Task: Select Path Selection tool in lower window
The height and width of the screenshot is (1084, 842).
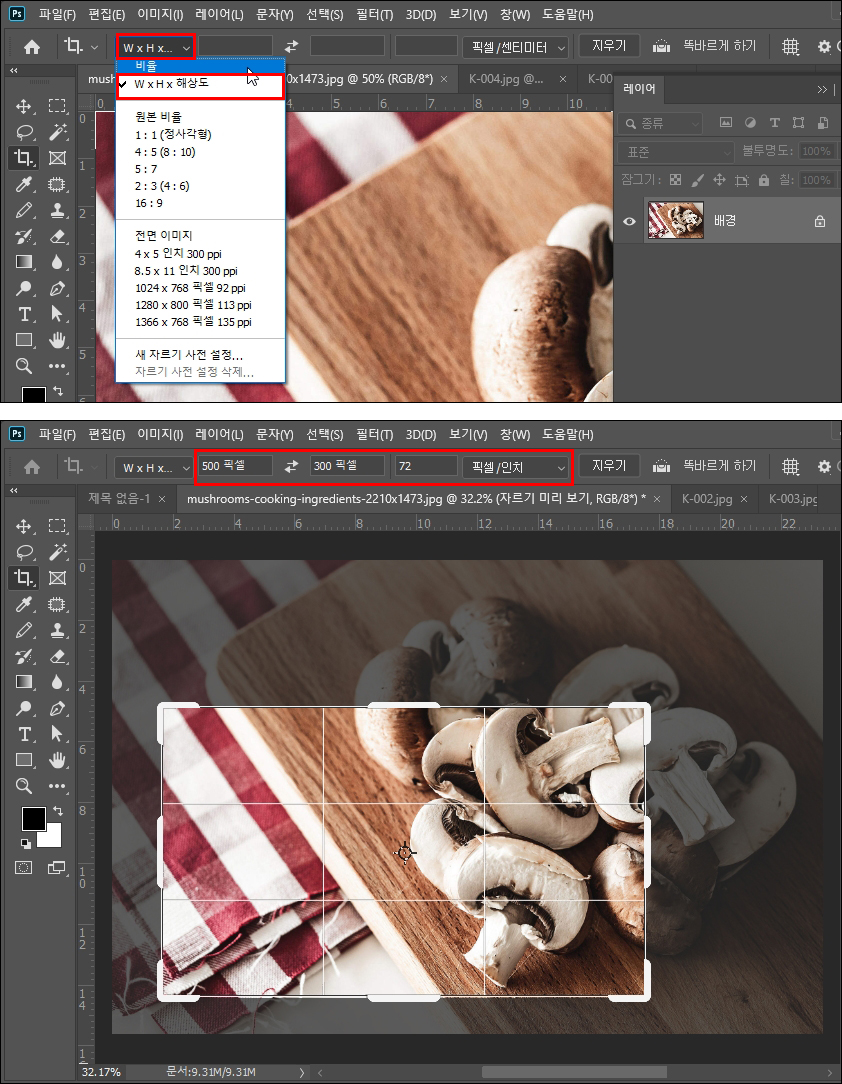Action: click(x=57, y=733)
